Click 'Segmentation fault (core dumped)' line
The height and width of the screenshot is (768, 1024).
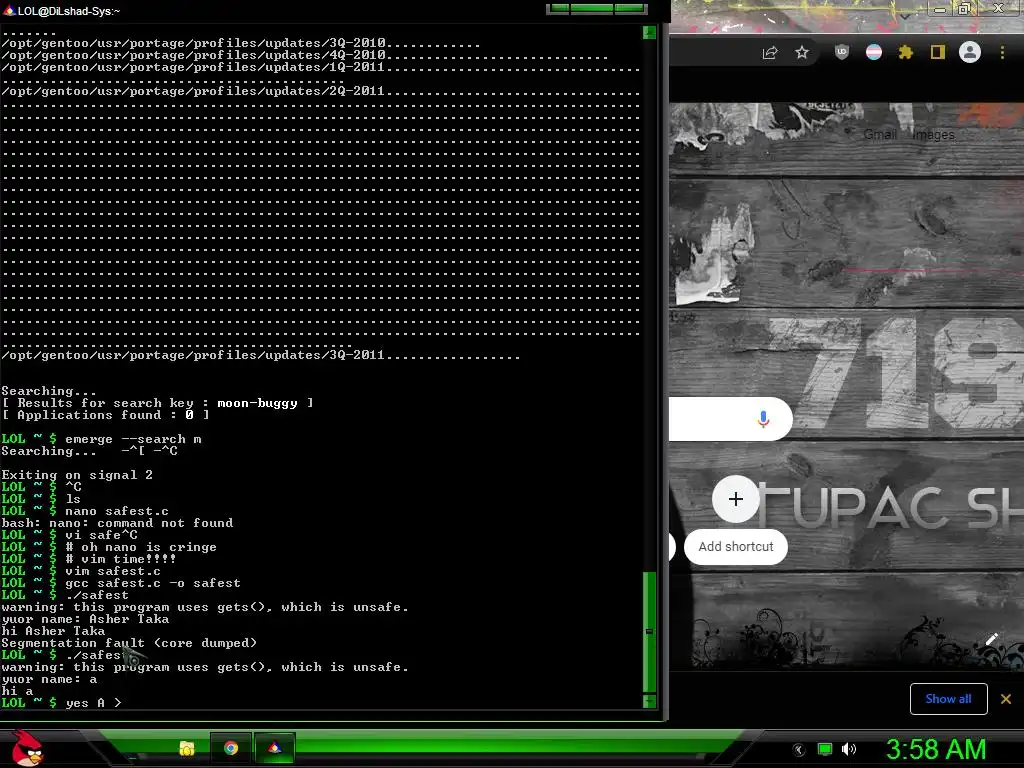point(129,643)
